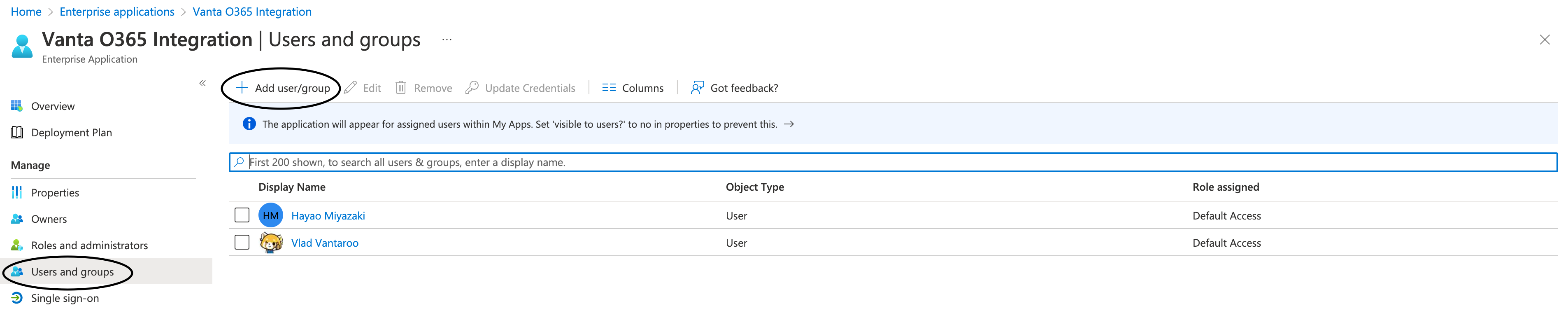Go to Vanta O365 Integration breadcrumb
The width and height of the screenshot is (1568, 313).
(x=252, y=12)
